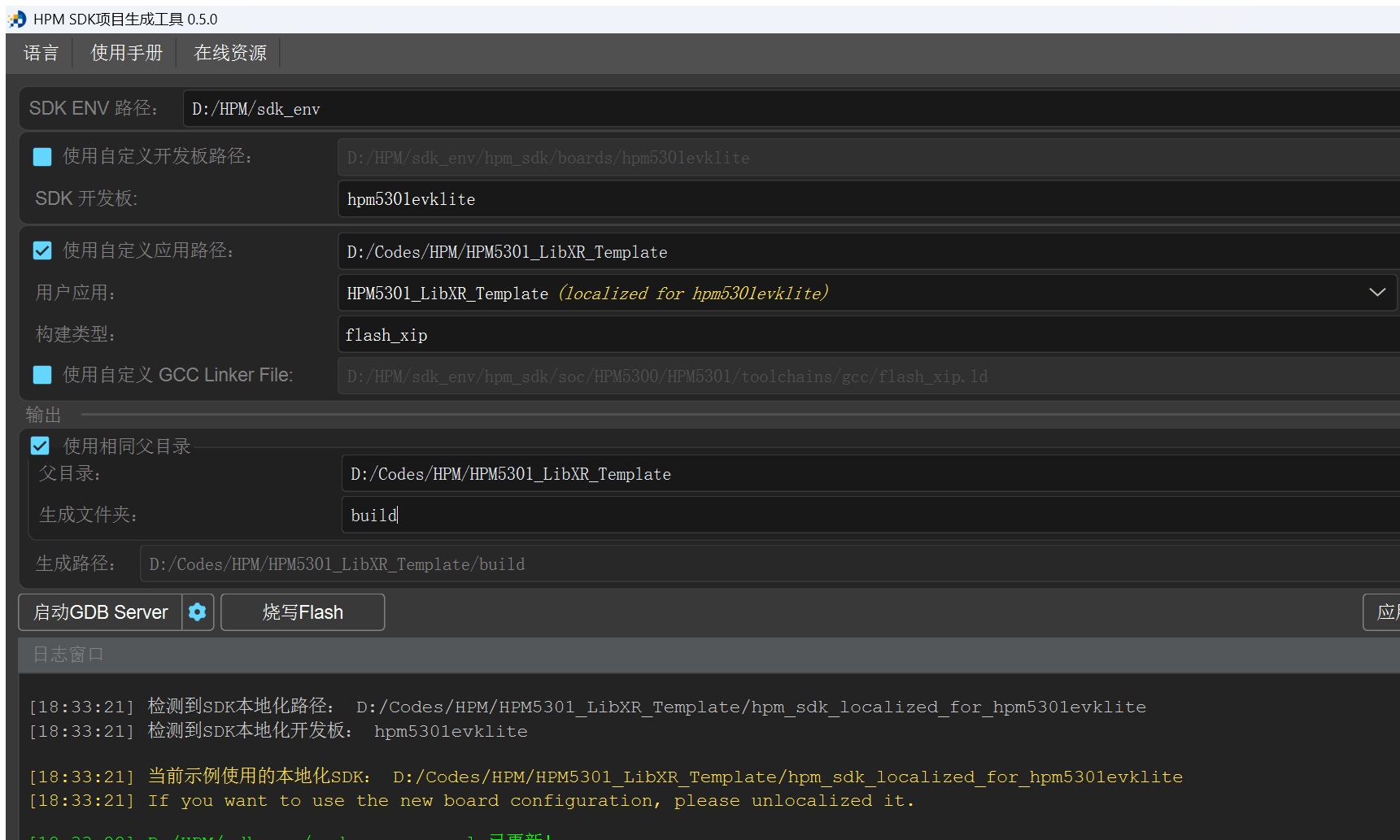Viewport: 1400px width, 840px height.
Task: Disable 使用相同父目录 checkbox
Action: coord(39,445)
